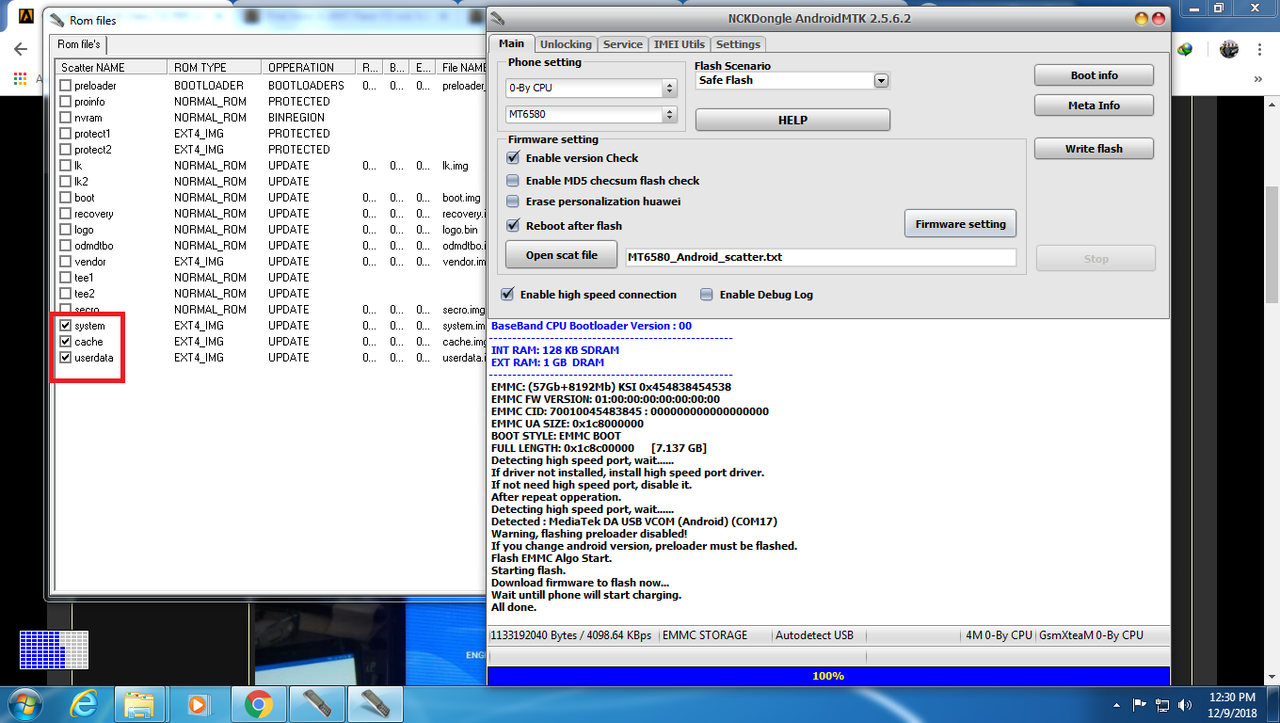The width and height of the screenshot is (1280, 723).
Task: Toggle Enable high speed connection
Action: (507, 295)
